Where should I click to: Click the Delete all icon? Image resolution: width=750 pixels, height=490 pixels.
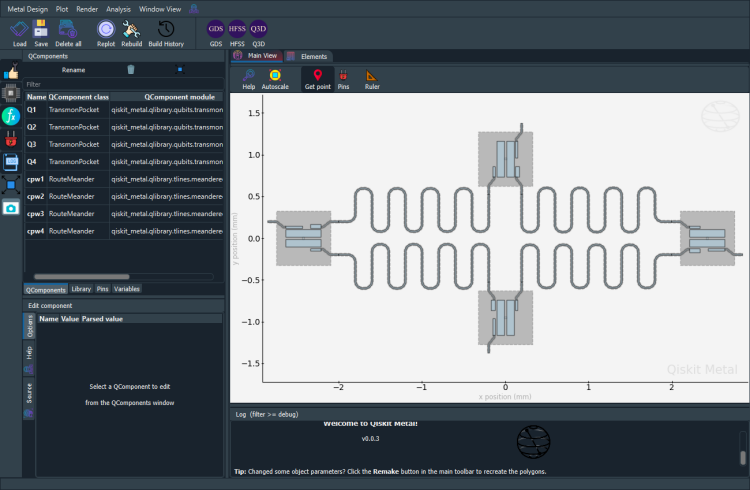click(x=68, y=33)
